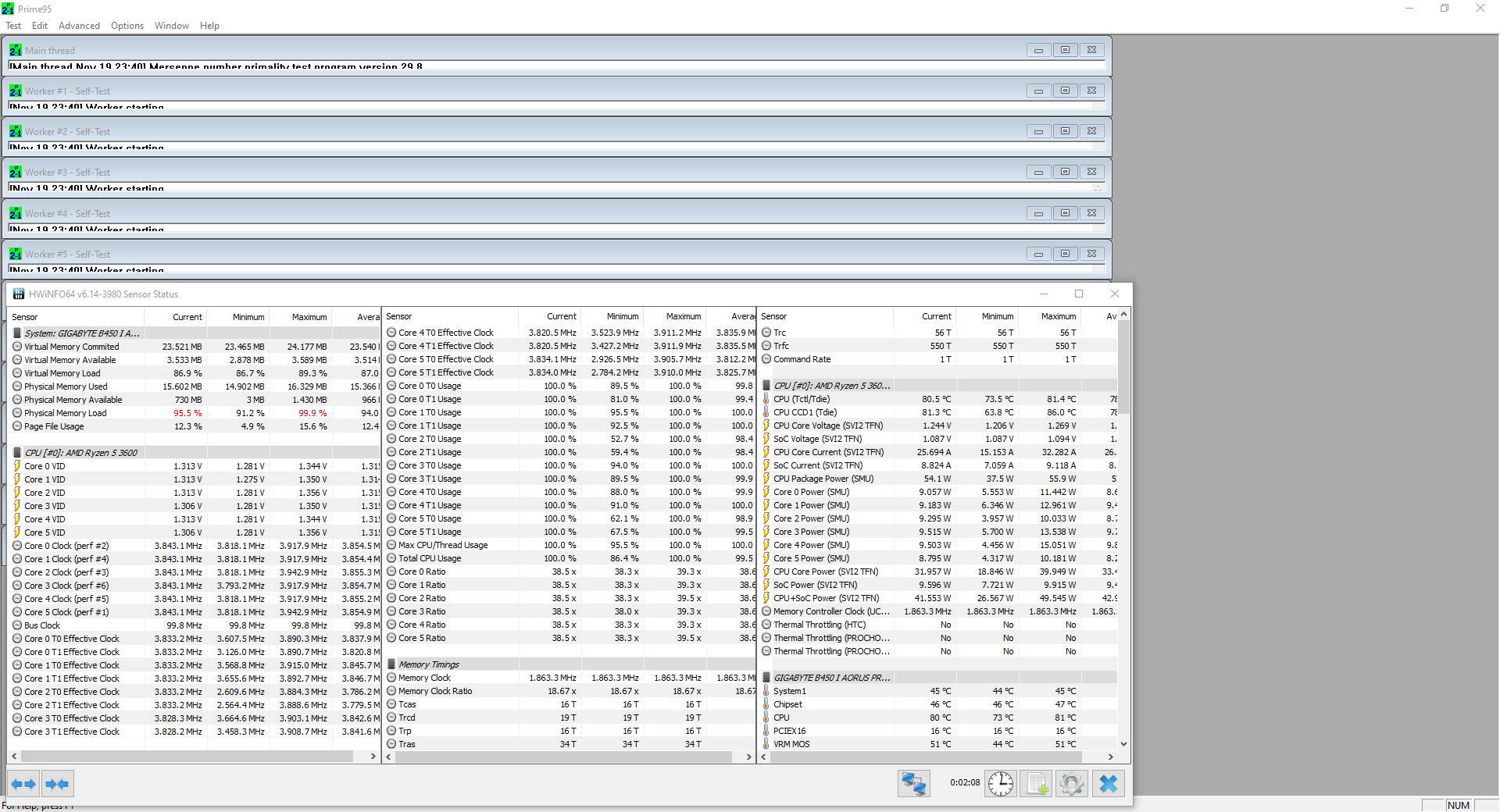Click the circle icon beside Total CPU Usage

(391, 558)
